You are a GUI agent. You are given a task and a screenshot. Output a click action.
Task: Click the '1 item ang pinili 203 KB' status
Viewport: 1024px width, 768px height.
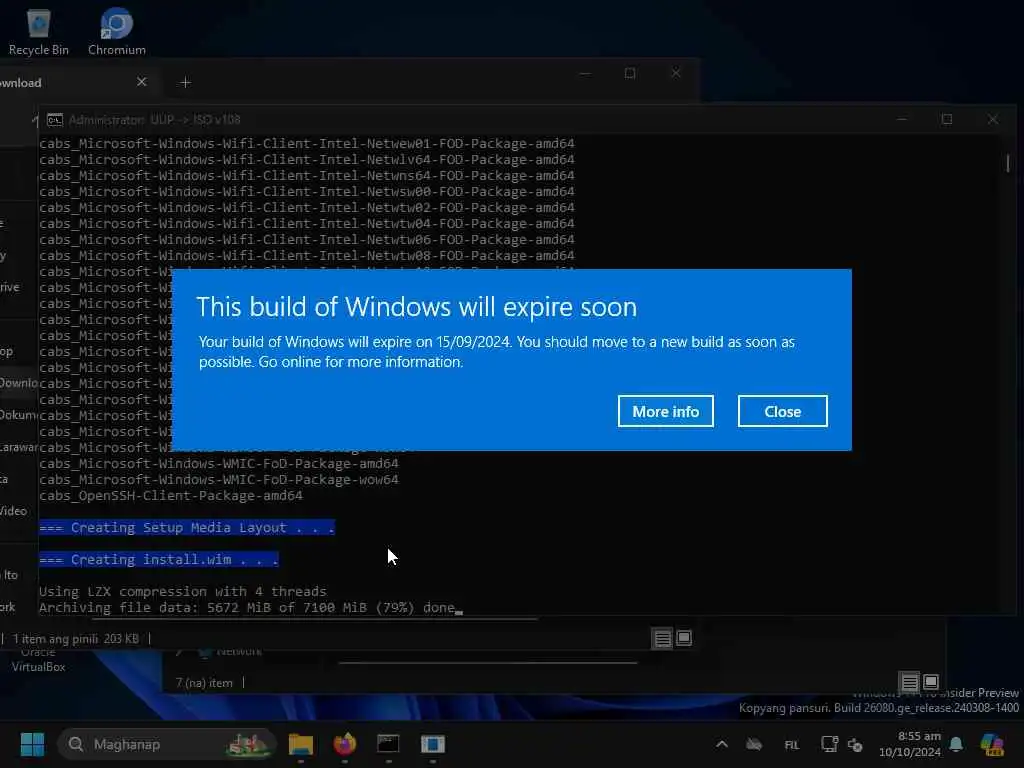tap(76, 639)
